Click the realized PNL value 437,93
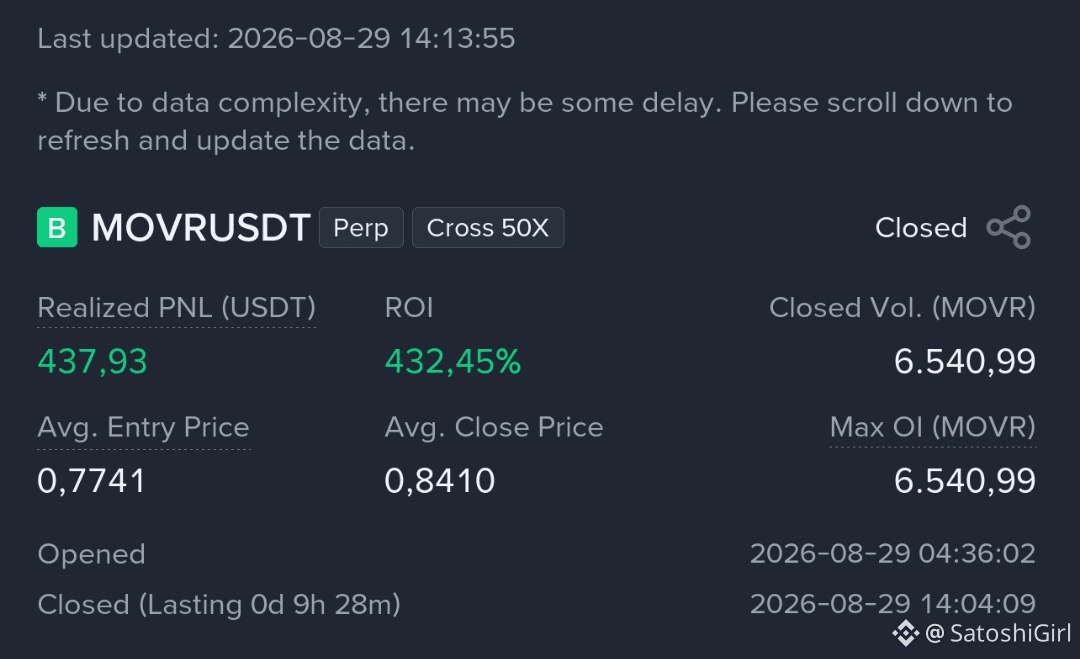Viewport: 1080px width, 659px height. coord(92,362)
